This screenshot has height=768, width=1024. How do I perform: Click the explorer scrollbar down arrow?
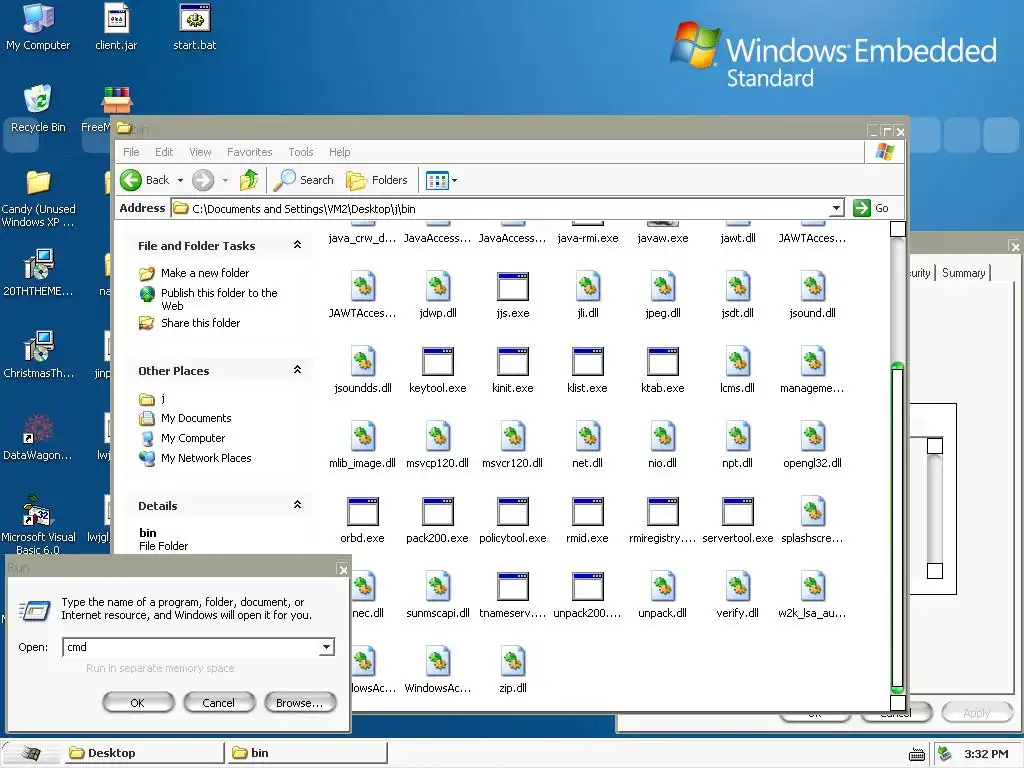point(898,703)
